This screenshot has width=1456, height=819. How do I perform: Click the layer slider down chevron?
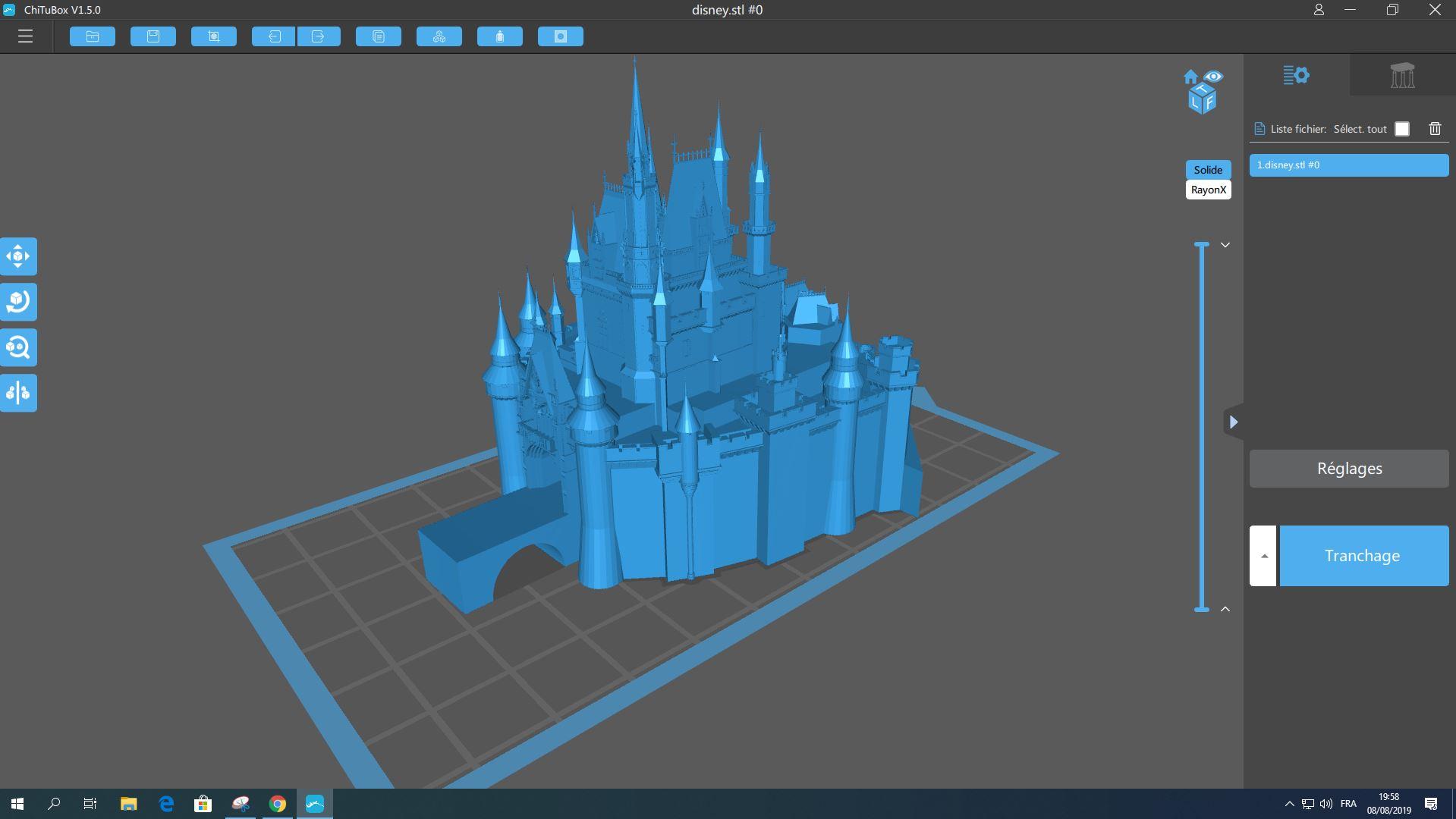point(1225,245)
